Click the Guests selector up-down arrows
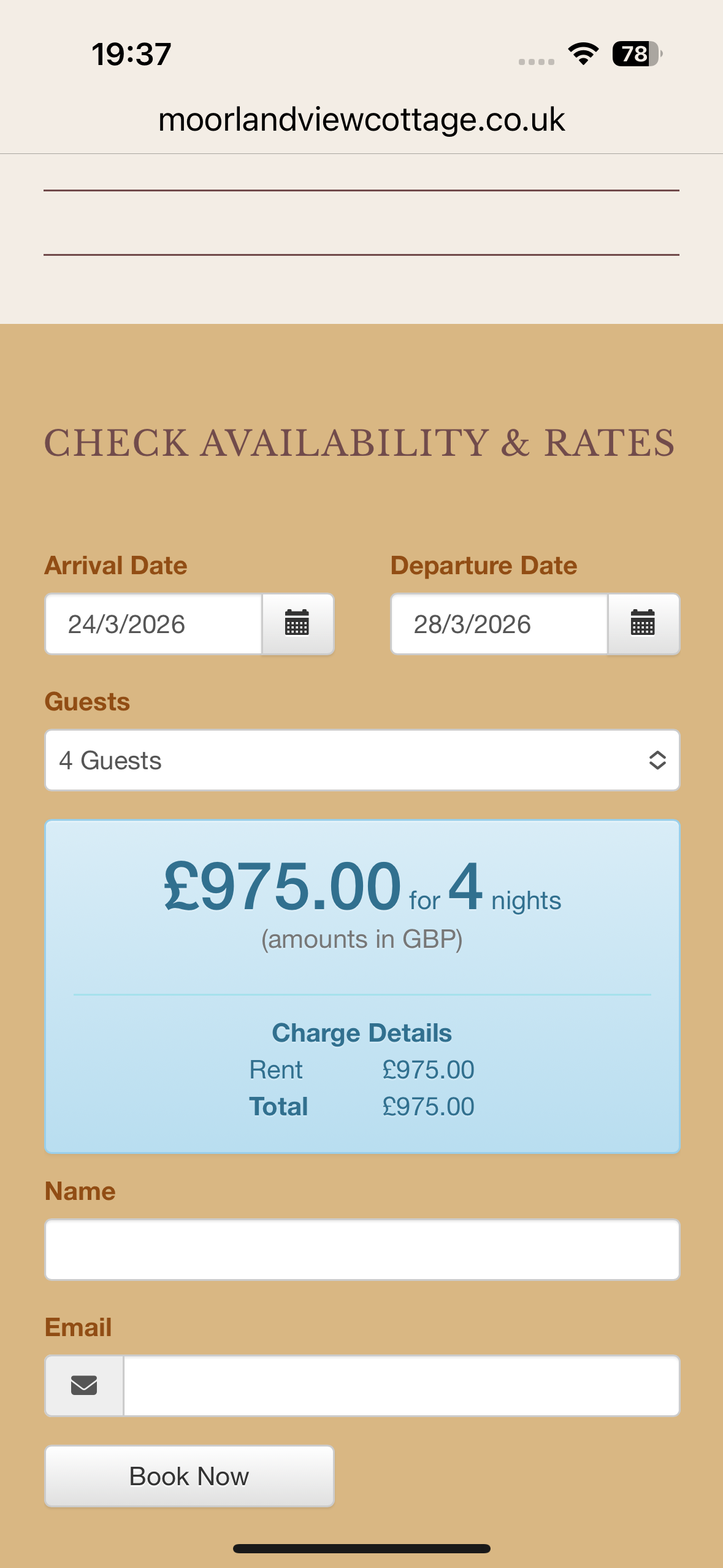Screen dimensions: 723x1568 pyautogui.click(x=657, y=760)
